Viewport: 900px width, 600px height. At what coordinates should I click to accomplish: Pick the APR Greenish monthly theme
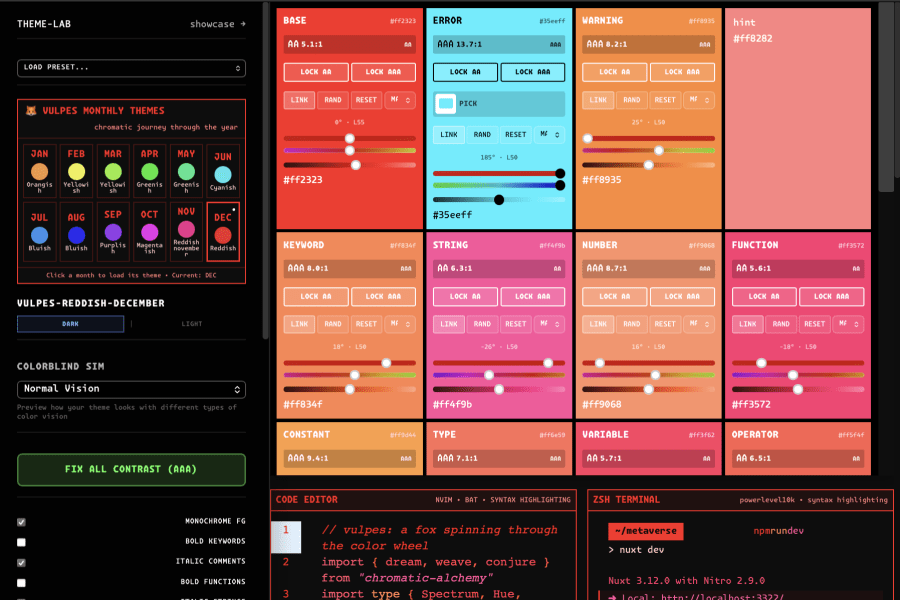tap(150, 171)
